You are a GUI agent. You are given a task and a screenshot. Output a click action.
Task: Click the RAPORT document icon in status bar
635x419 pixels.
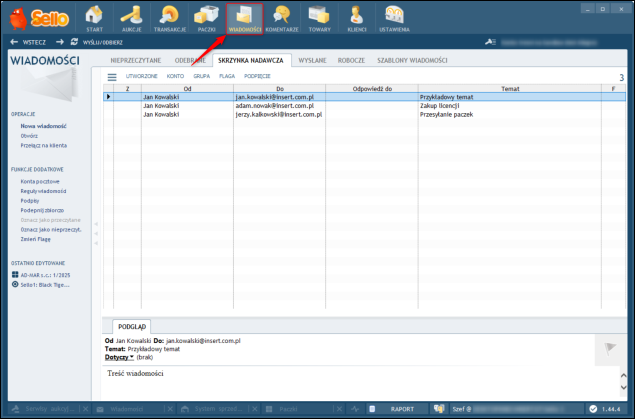[372, 409]
